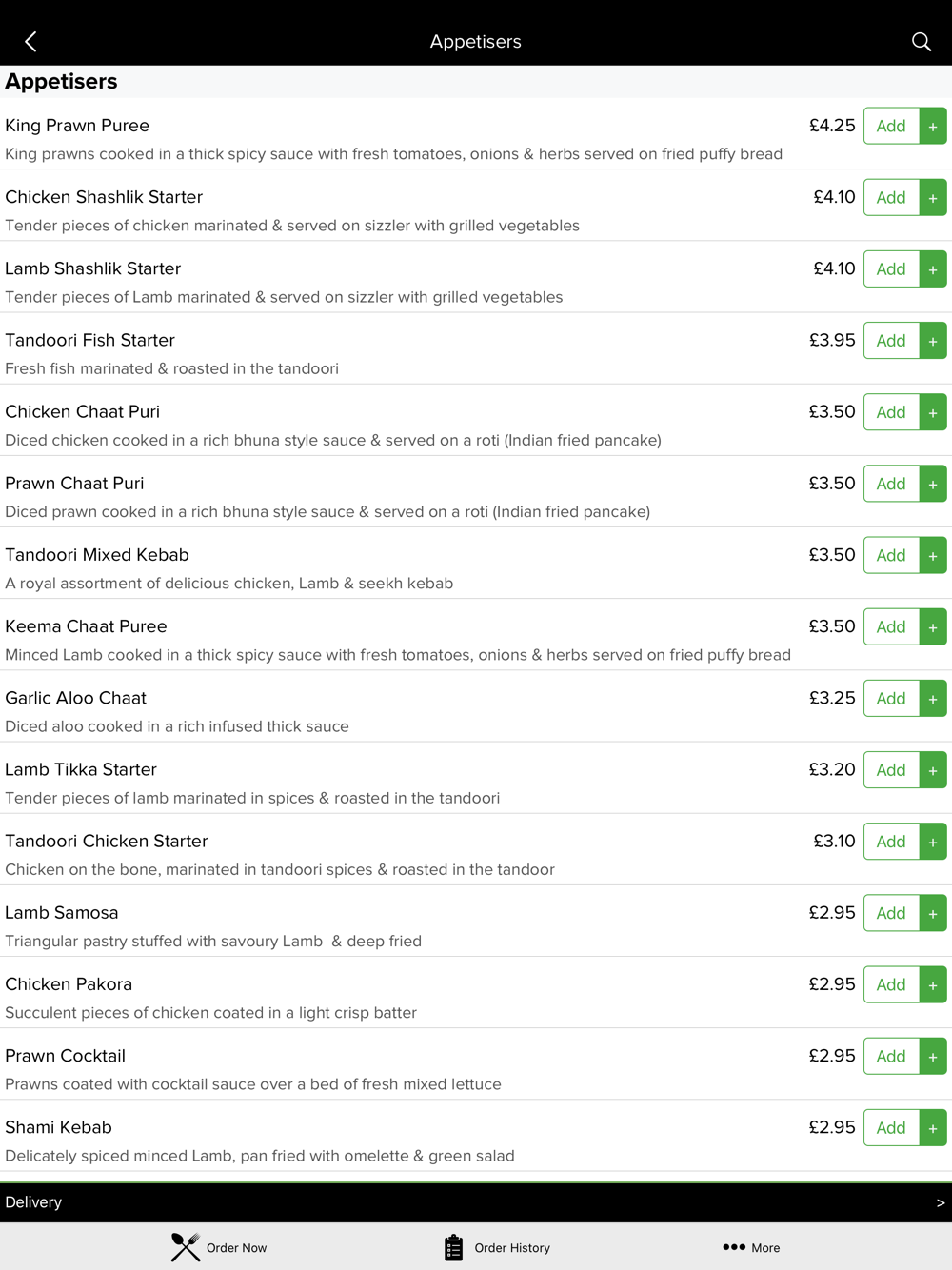This screenshot has width=952, height=1270.
Task: Add Lamb Shashlik Starter to order
Action: pos(891,269)
